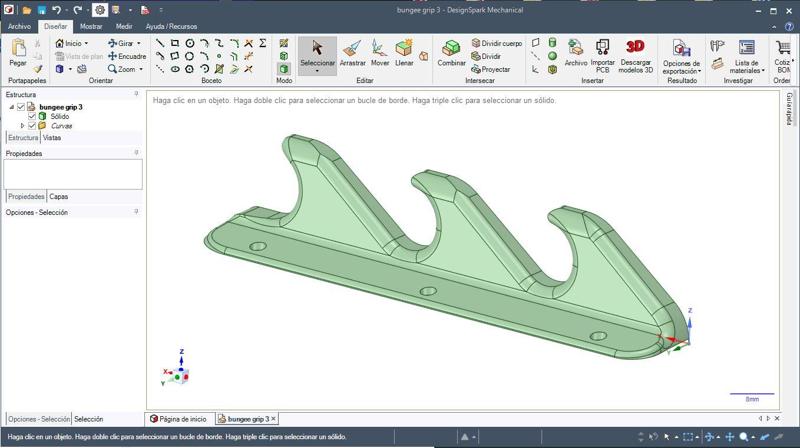The width and height of the screenshot is (800, 448).
Task: Switch to the Medir ribbon tab
Action: click(x=124, y=27)
